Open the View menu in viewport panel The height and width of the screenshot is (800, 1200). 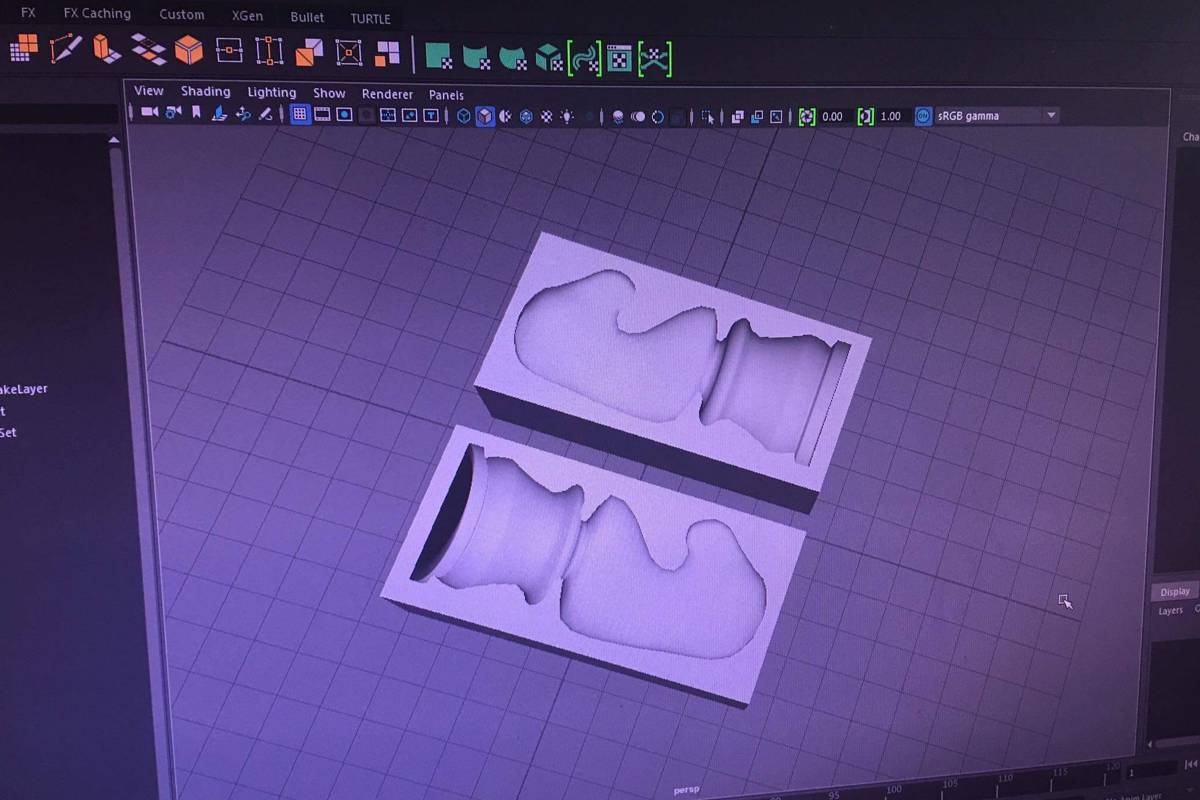coord(149,91)
